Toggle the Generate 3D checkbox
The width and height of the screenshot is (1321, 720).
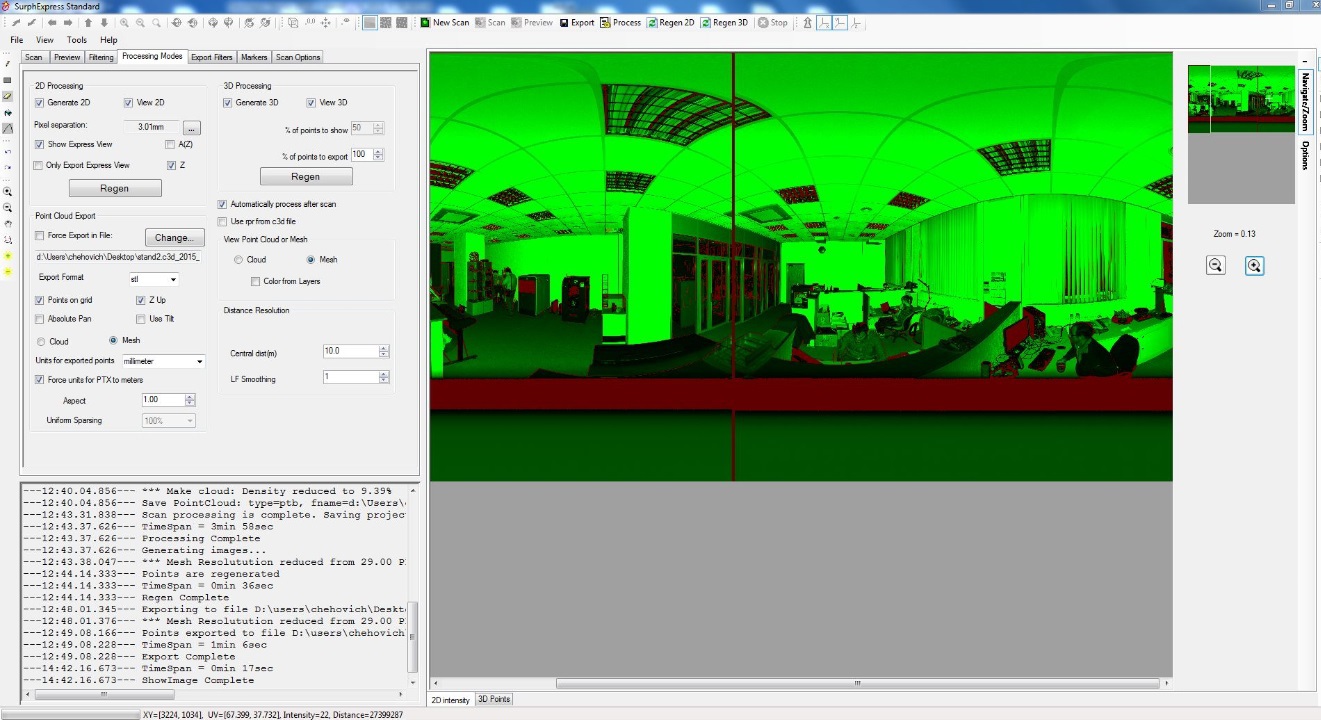point(227,102)
